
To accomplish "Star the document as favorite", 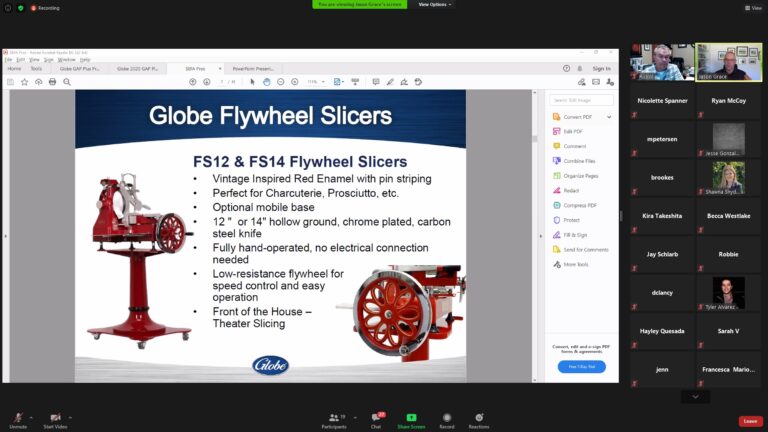I will (x=24, y=82).
